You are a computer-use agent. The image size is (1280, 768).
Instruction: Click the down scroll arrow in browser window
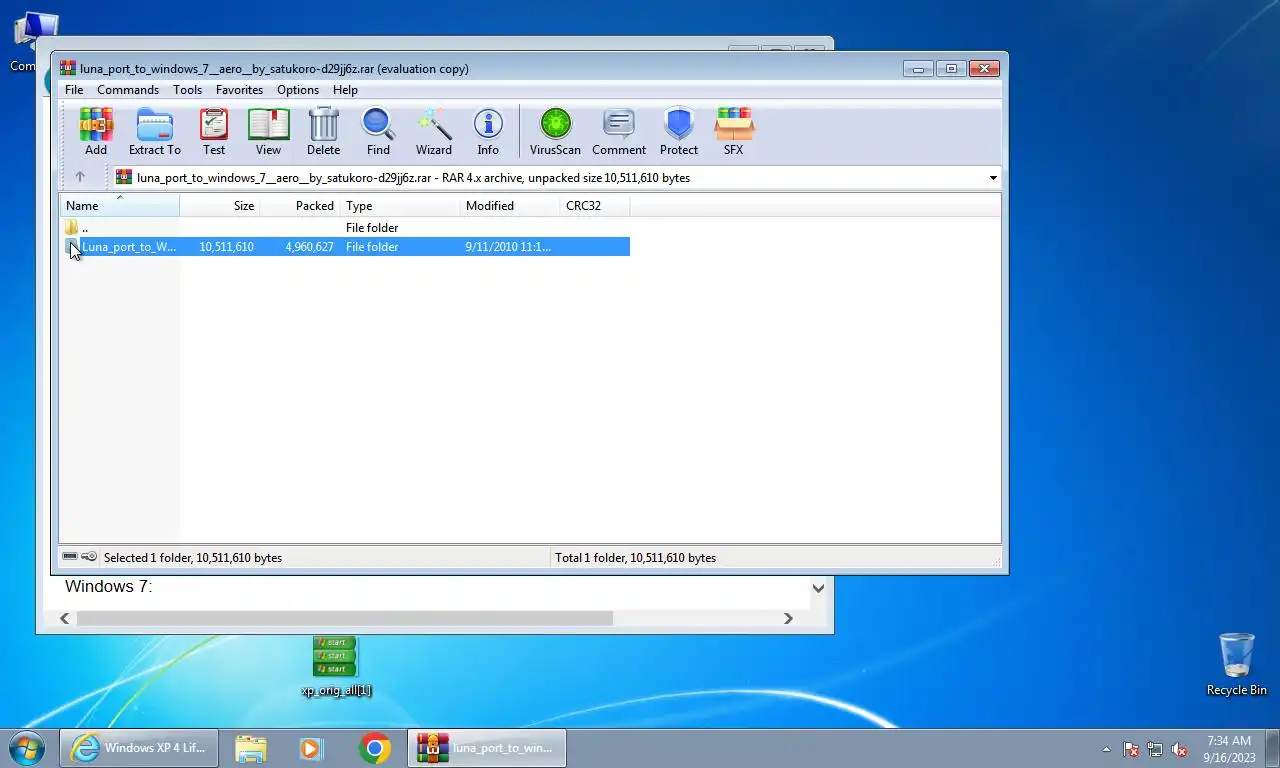(818, 588)
